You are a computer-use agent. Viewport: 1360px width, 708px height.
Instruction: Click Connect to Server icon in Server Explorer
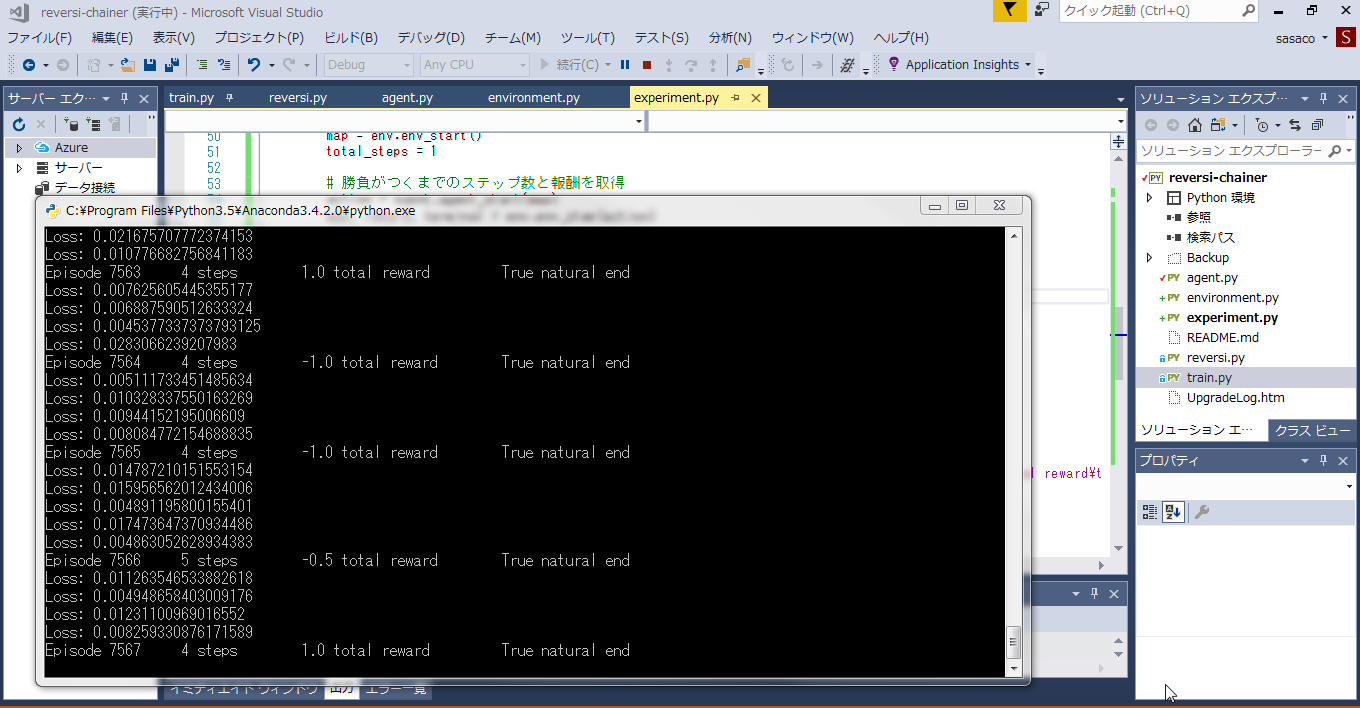93,124
